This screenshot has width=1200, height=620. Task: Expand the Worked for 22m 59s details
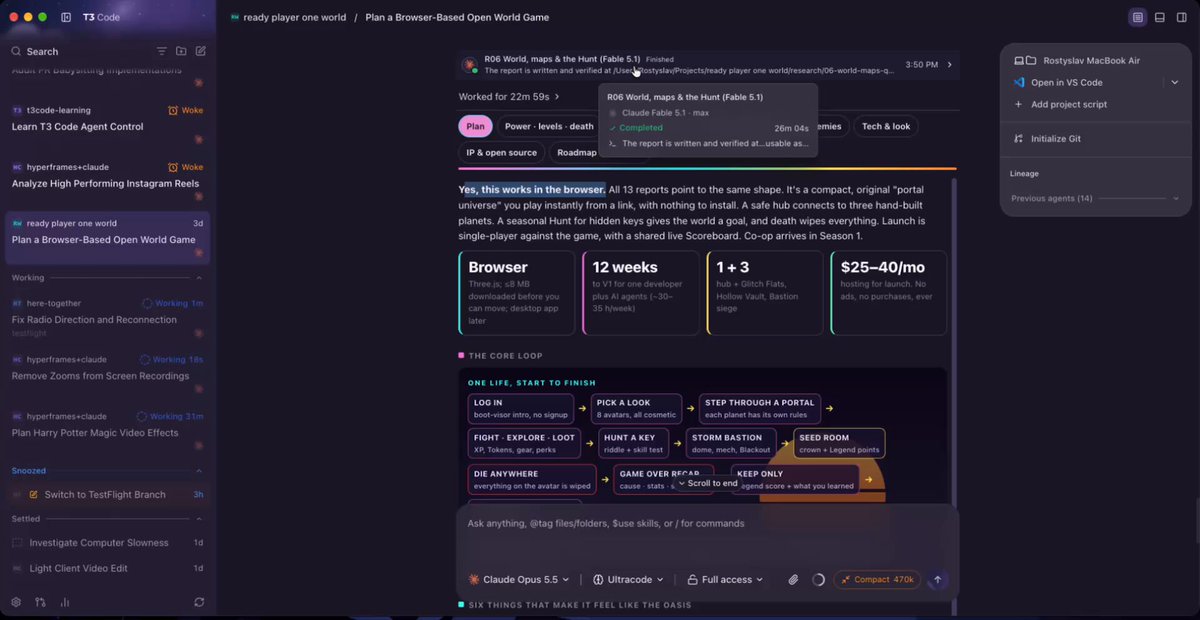[x=509, y=97]
